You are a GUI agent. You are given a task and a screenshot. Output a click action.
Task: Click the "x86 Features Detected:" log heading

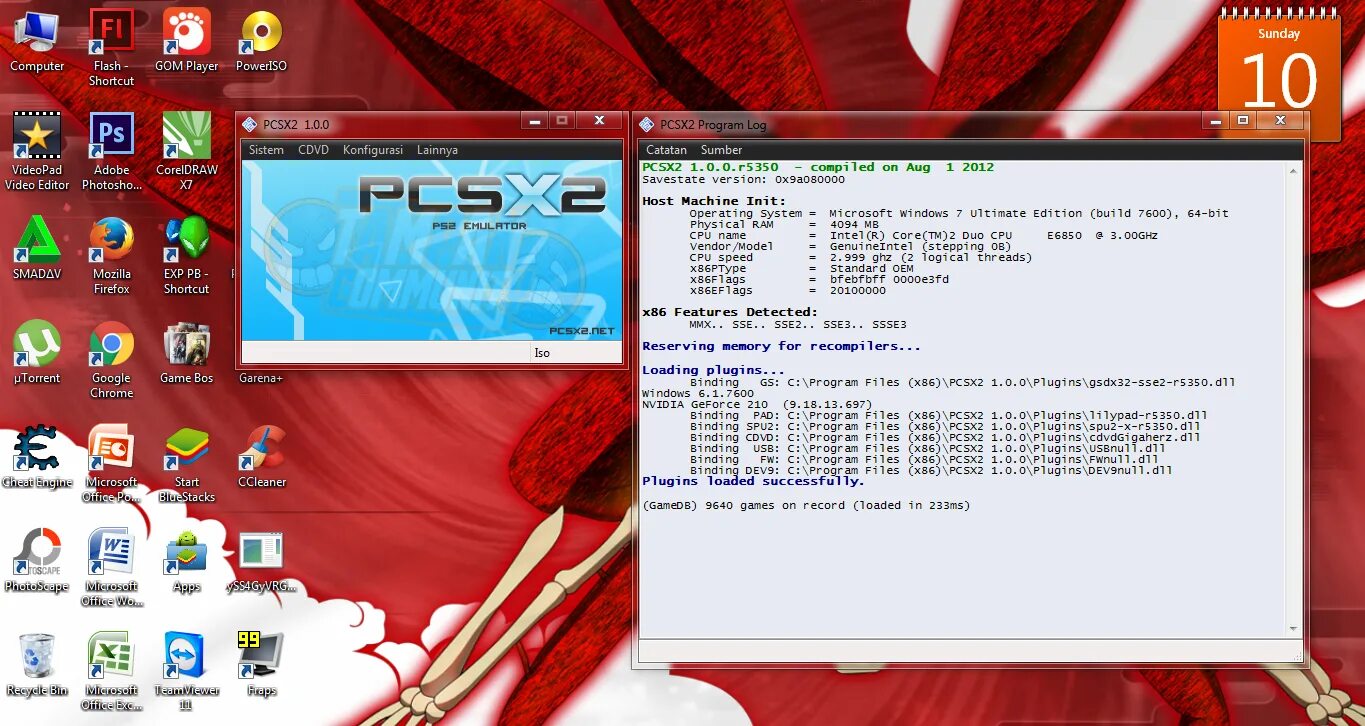click(730, 312)
